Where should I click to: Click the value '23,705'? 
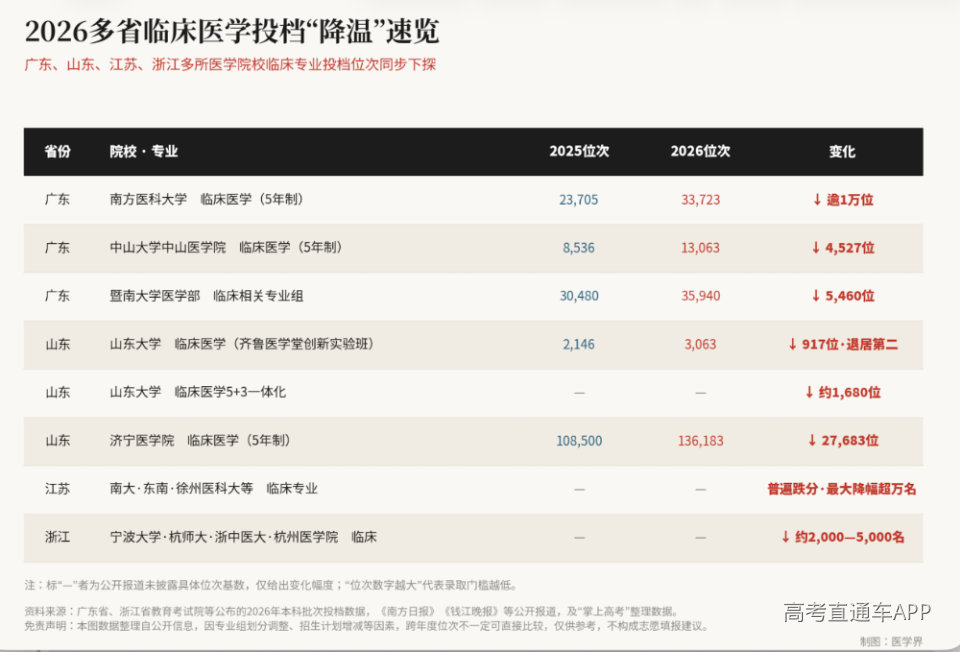(x=579, y=200)
